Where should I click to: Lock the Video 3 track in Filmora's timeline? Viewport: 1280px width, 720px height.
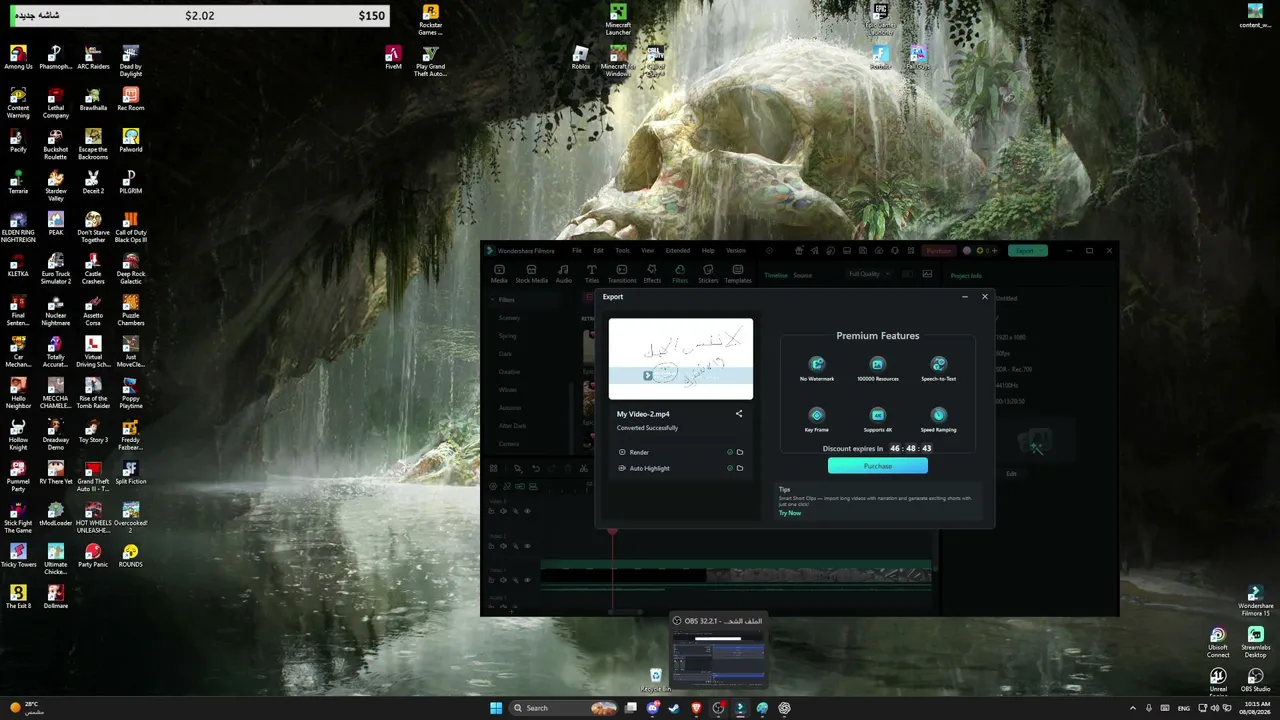point(493,511)
